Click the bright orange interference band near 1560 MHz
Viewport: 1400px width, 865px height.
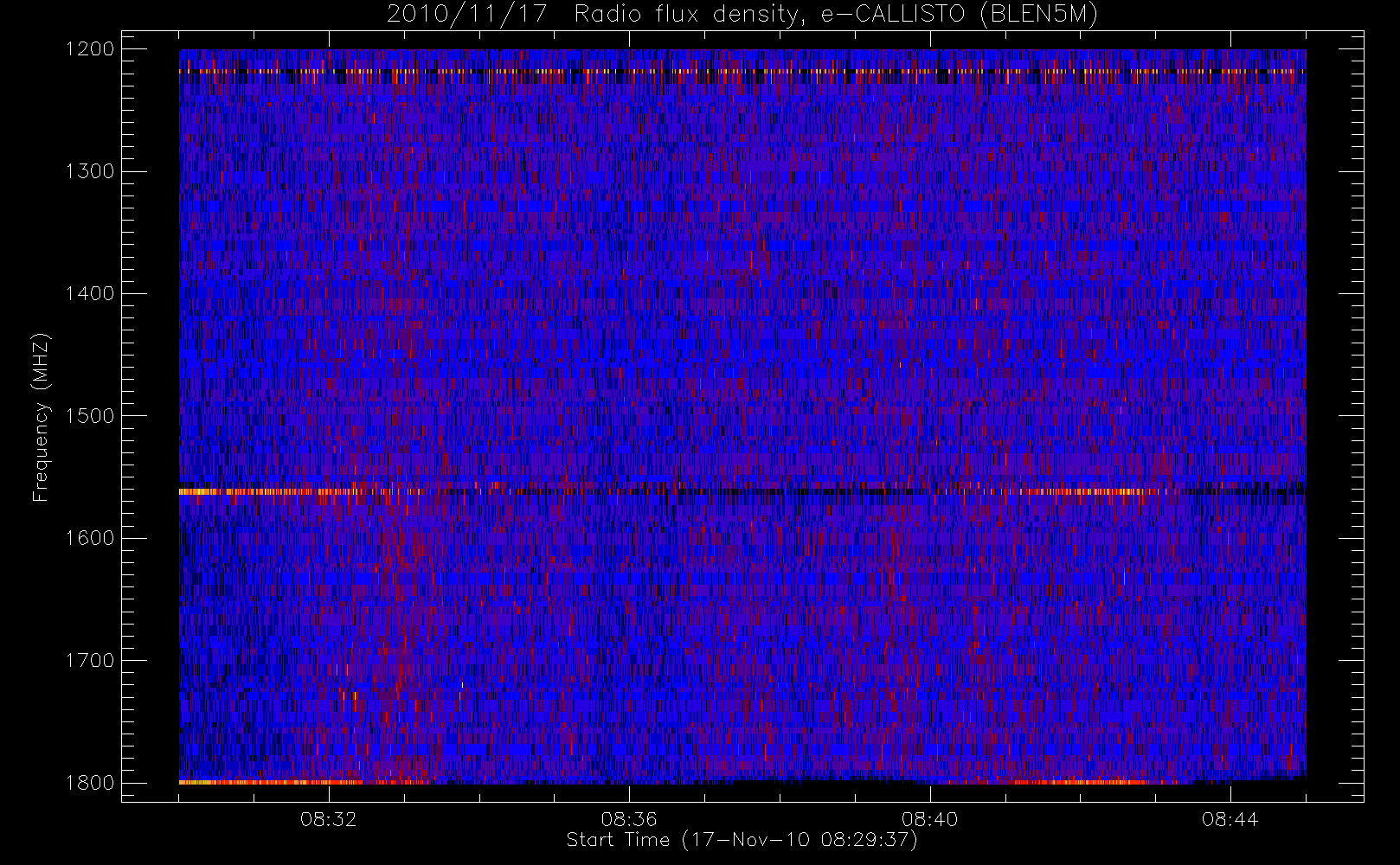742,491
